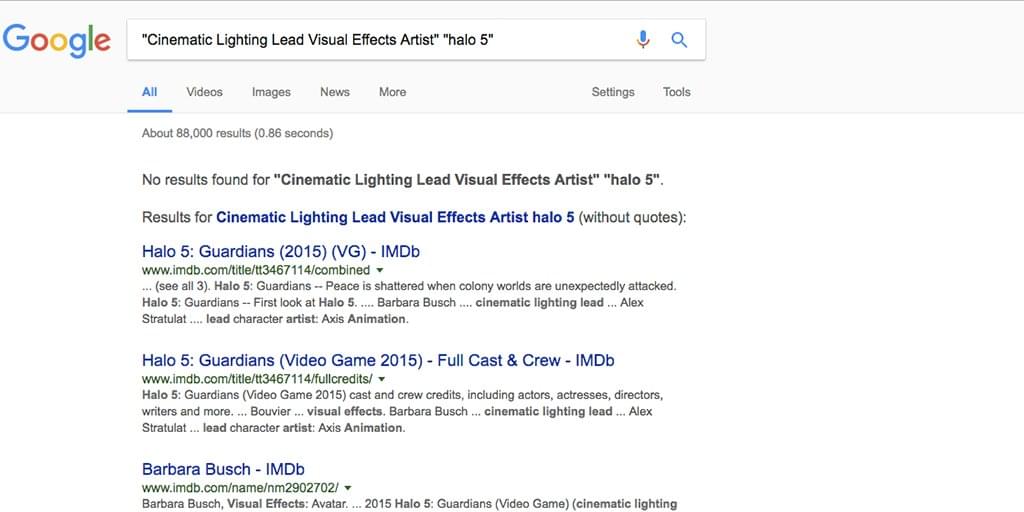Click URL text www.imdb.com/title/tt3467114/combined
The width and height of the screenshot is (1024, 512).
point(256,270)
